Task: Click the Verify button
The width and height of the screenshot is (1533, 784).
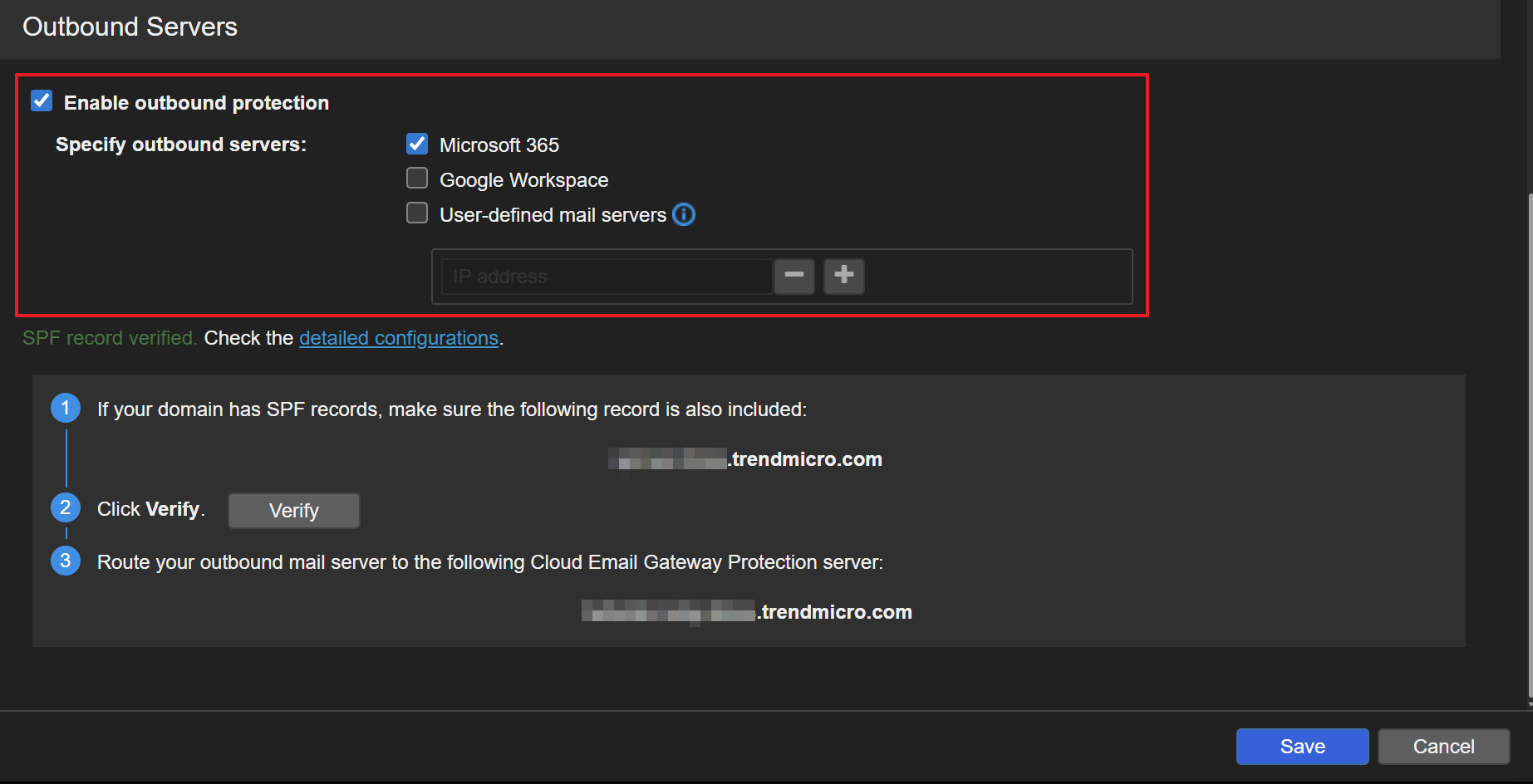Action: pos(294,511)
